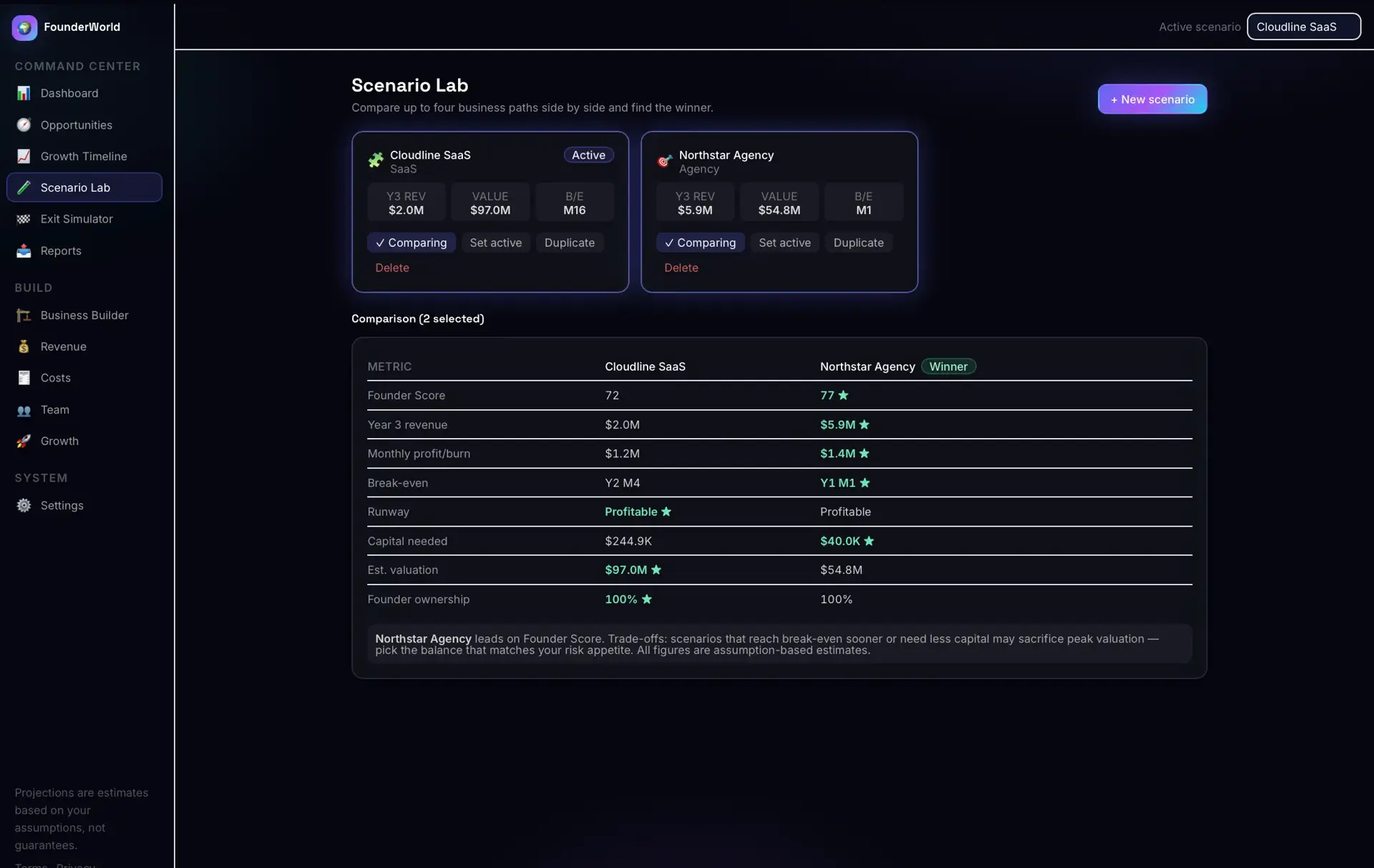
Task: Click the Costs receipt icon
Action: point(24,378)
